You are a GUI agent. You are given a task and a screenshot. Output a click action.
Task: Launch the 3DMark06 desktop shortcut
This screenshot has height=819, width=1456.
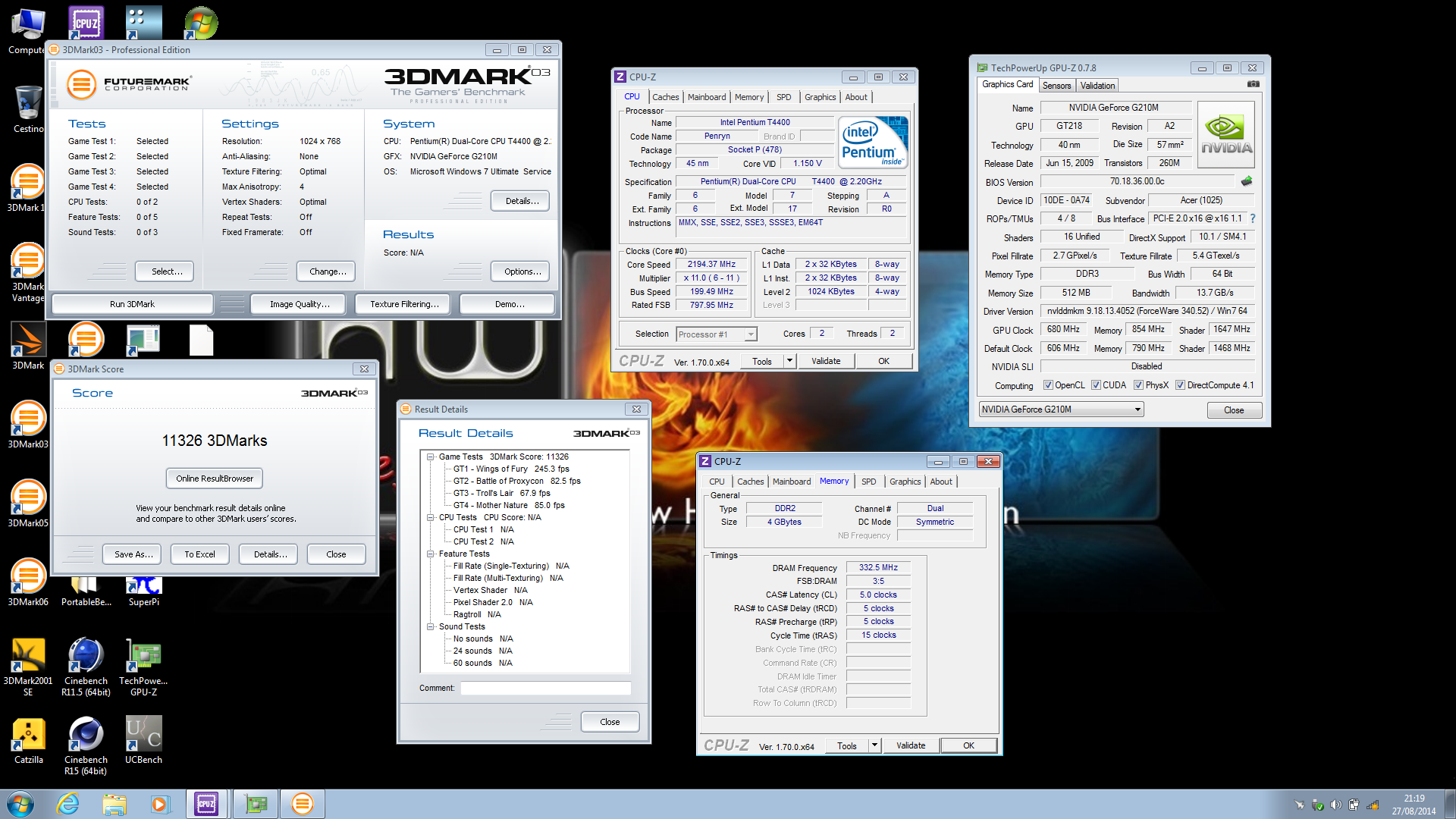tap(28, 582)
